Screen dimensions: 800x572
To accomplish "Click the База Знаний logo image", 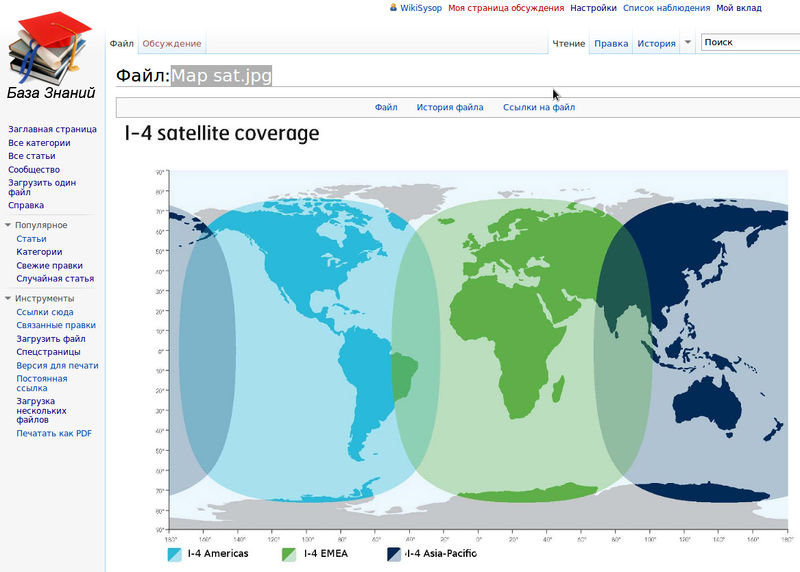I will tap(51, 55).
